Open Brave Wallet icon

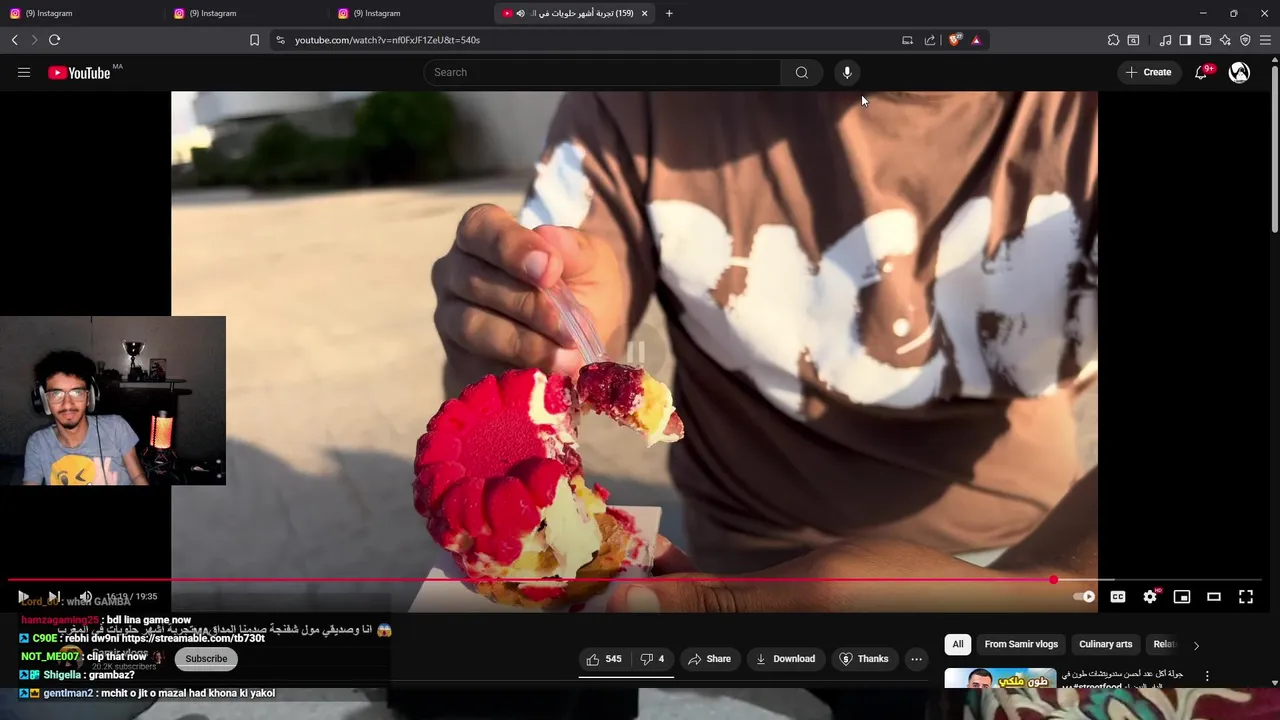(1205, 40)
